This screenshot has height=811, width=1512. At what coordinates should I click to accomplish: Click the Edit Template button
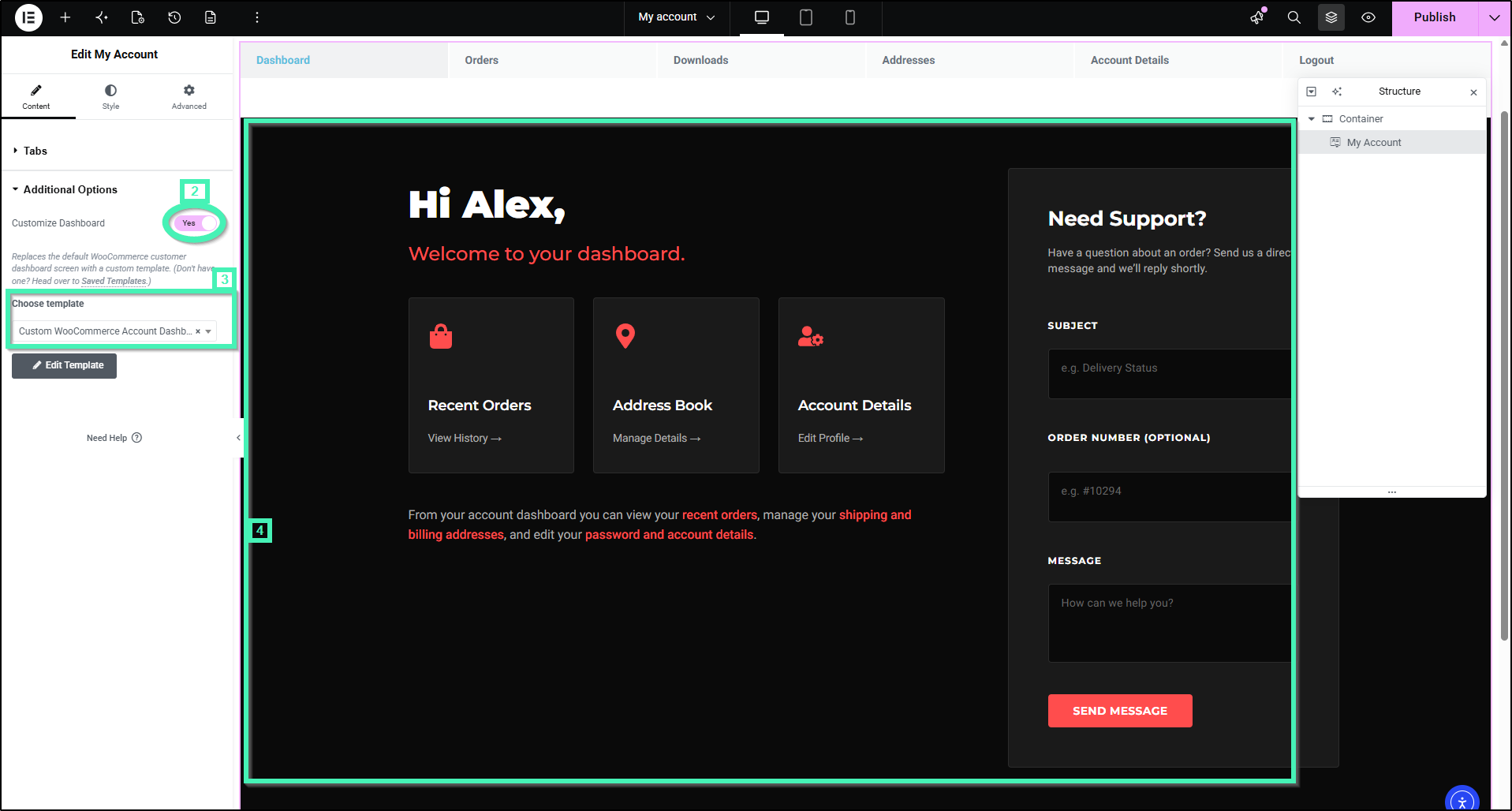[x=64, y=365]
